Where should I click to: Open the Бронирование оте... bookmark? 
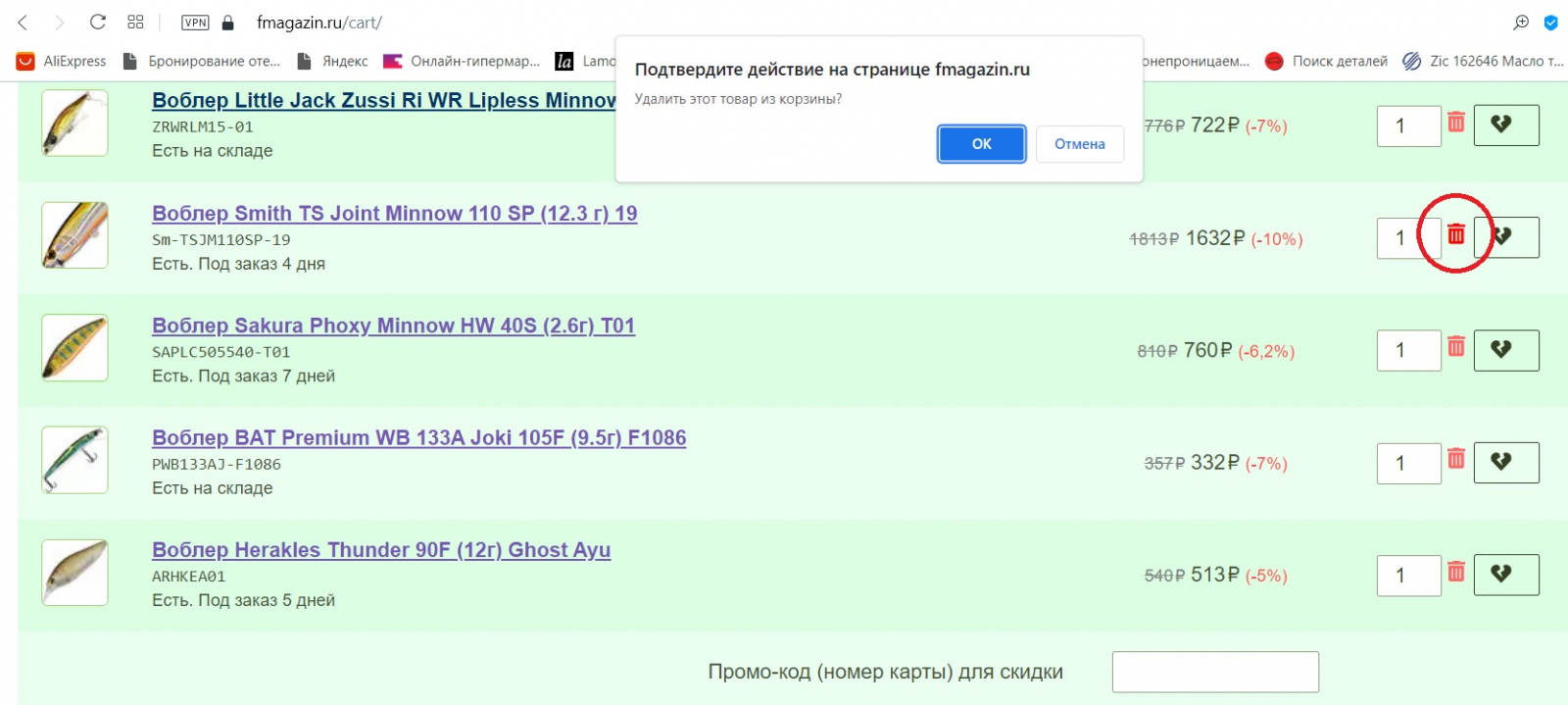(202, 61)
